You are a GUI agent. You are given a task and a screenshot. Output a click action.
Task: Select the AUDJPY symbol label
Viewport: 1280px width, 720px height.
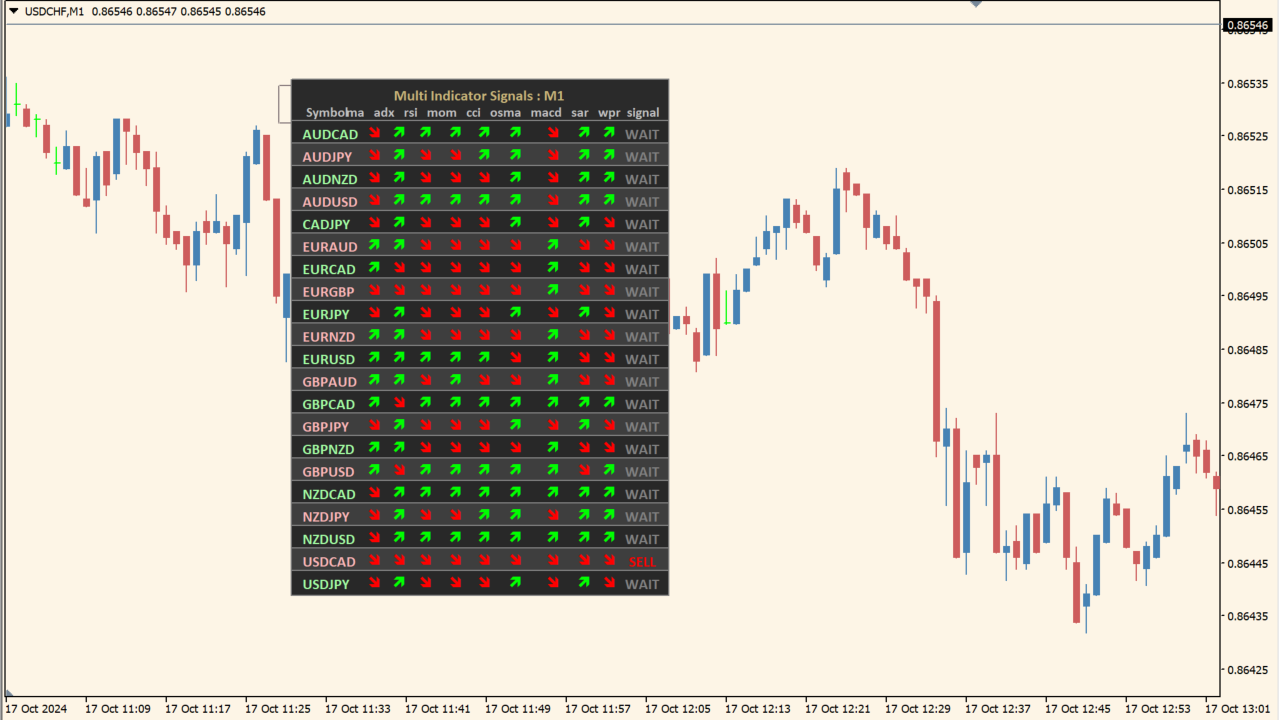click(x=327, y=157)
